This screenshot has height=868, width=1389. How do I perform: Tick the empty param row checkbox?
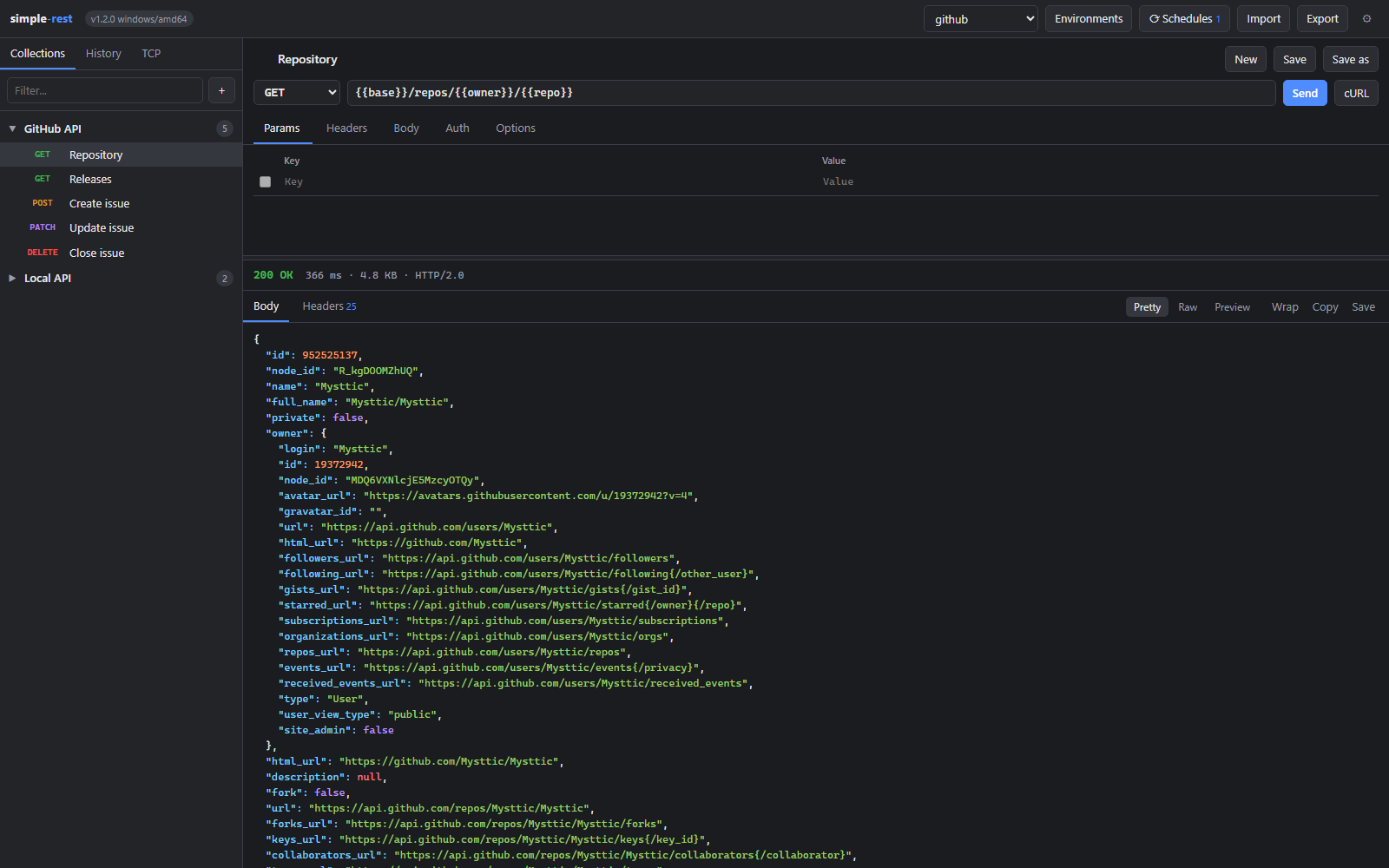pos(266,181)
